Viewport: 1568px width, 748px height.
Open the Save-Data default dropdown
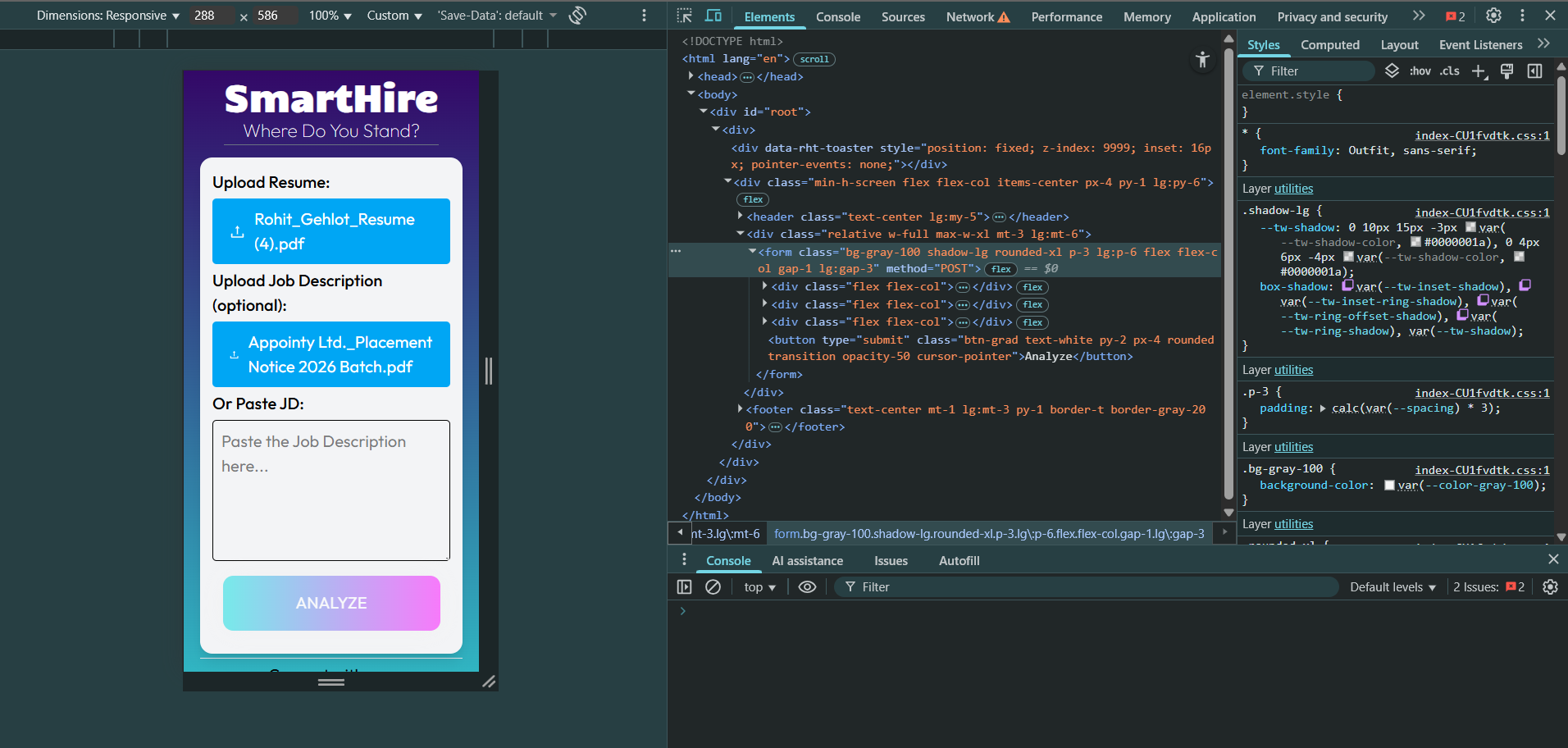pos(497,16)
